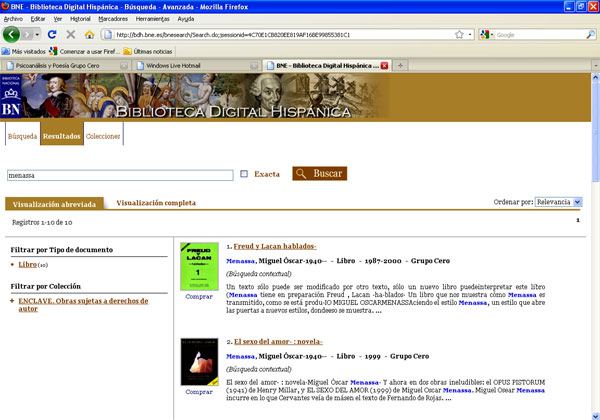The width and height of the screenshot is (600, 420).
Task: Click the search field containing menassa
Action: tap(120, 176)
